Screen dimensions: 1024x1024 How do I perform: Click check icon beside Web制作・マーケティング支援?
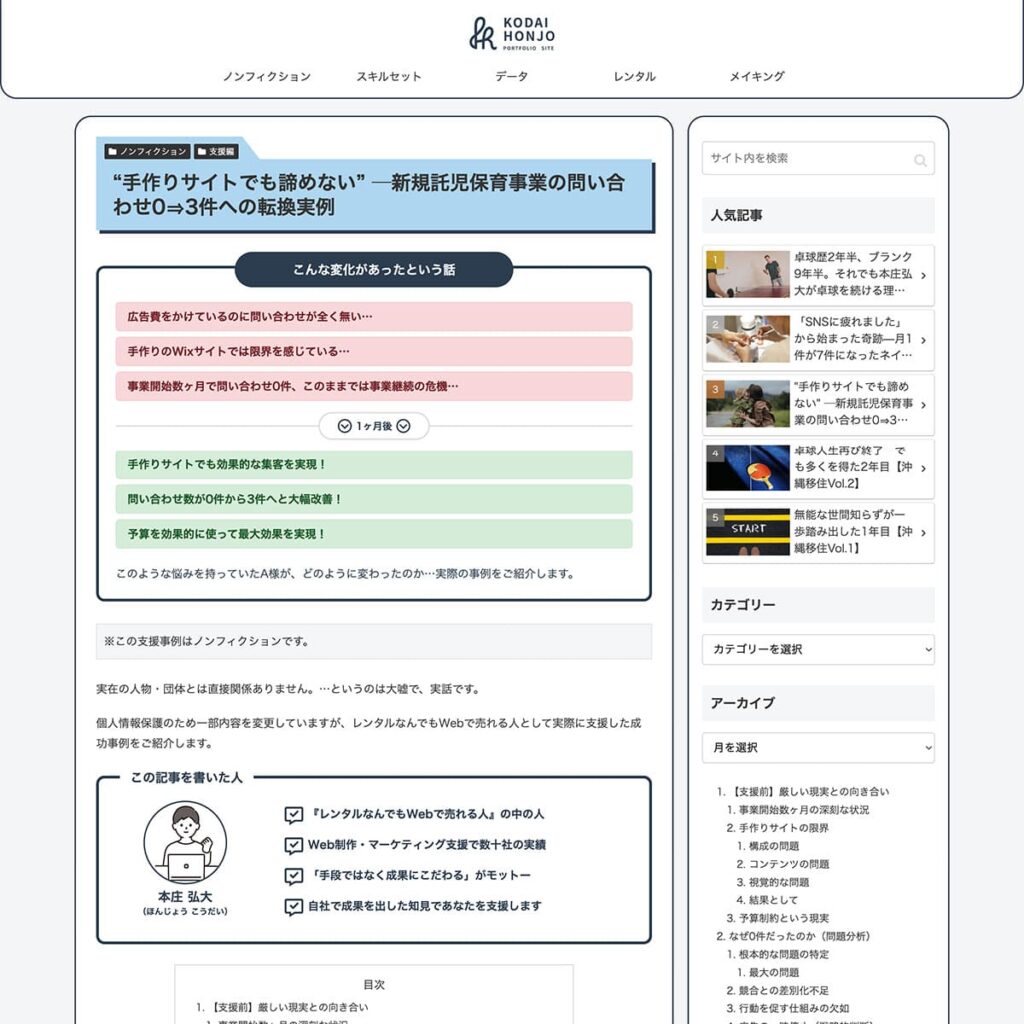(x=293, y=845)
